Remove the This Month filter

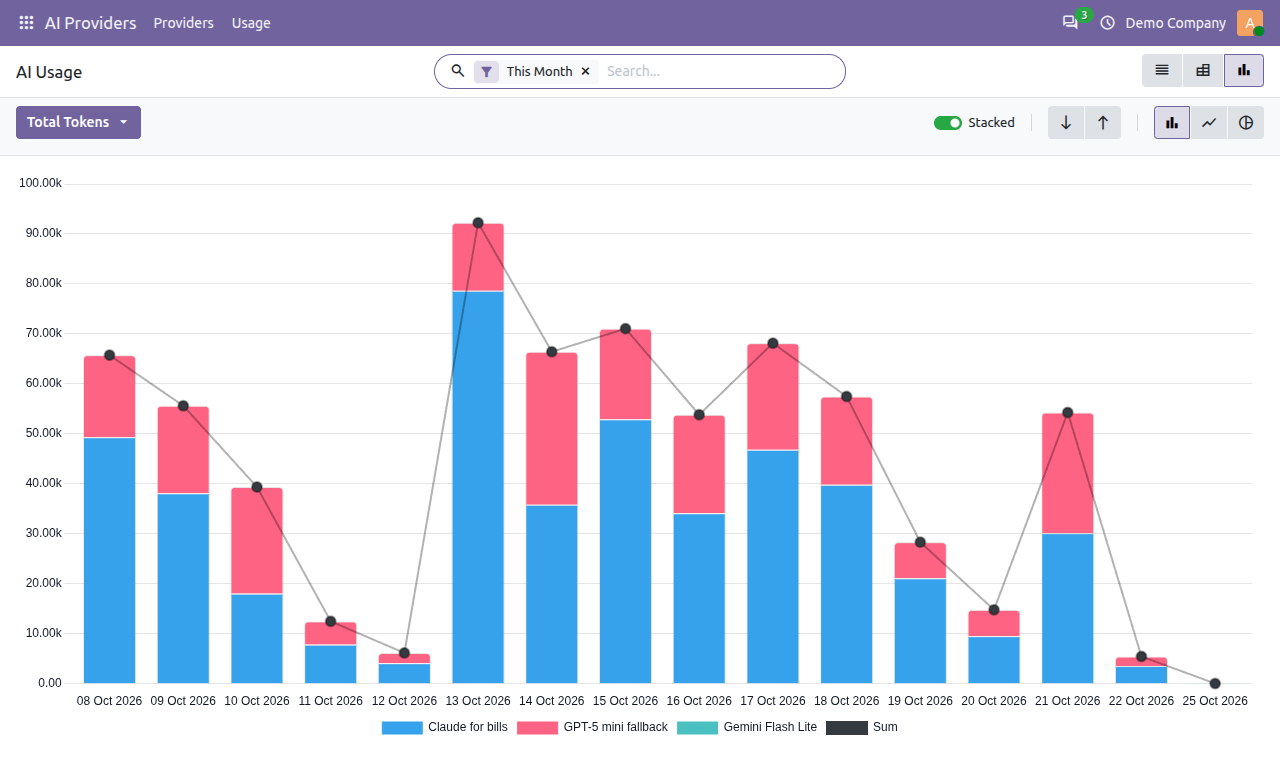pos(586,72)
